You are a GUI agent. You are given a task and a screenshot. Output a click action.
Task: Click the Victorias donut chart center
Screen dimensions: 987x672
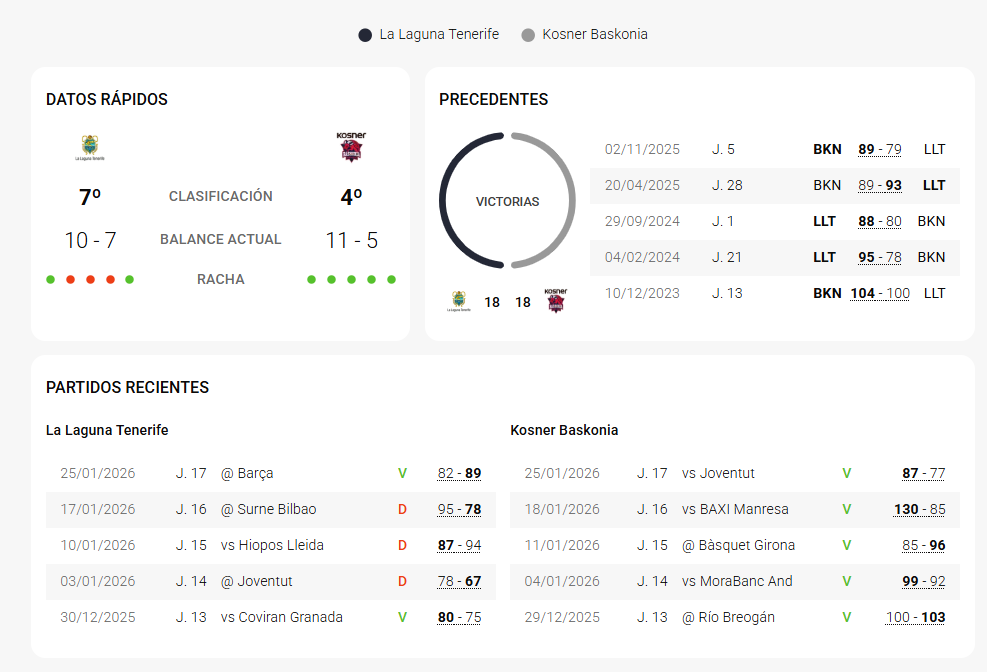[507, 201]
